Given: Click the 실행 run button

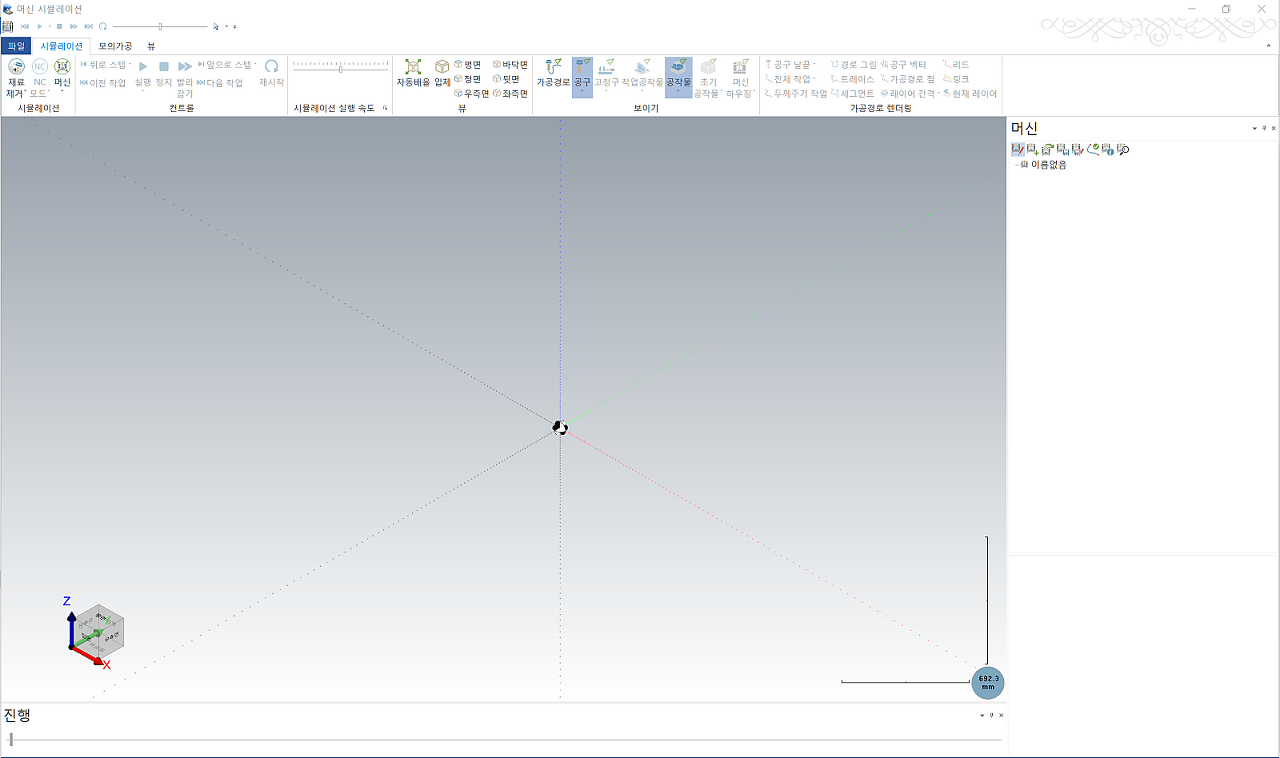Looking at the screenshot, I should tap(143, 78).
